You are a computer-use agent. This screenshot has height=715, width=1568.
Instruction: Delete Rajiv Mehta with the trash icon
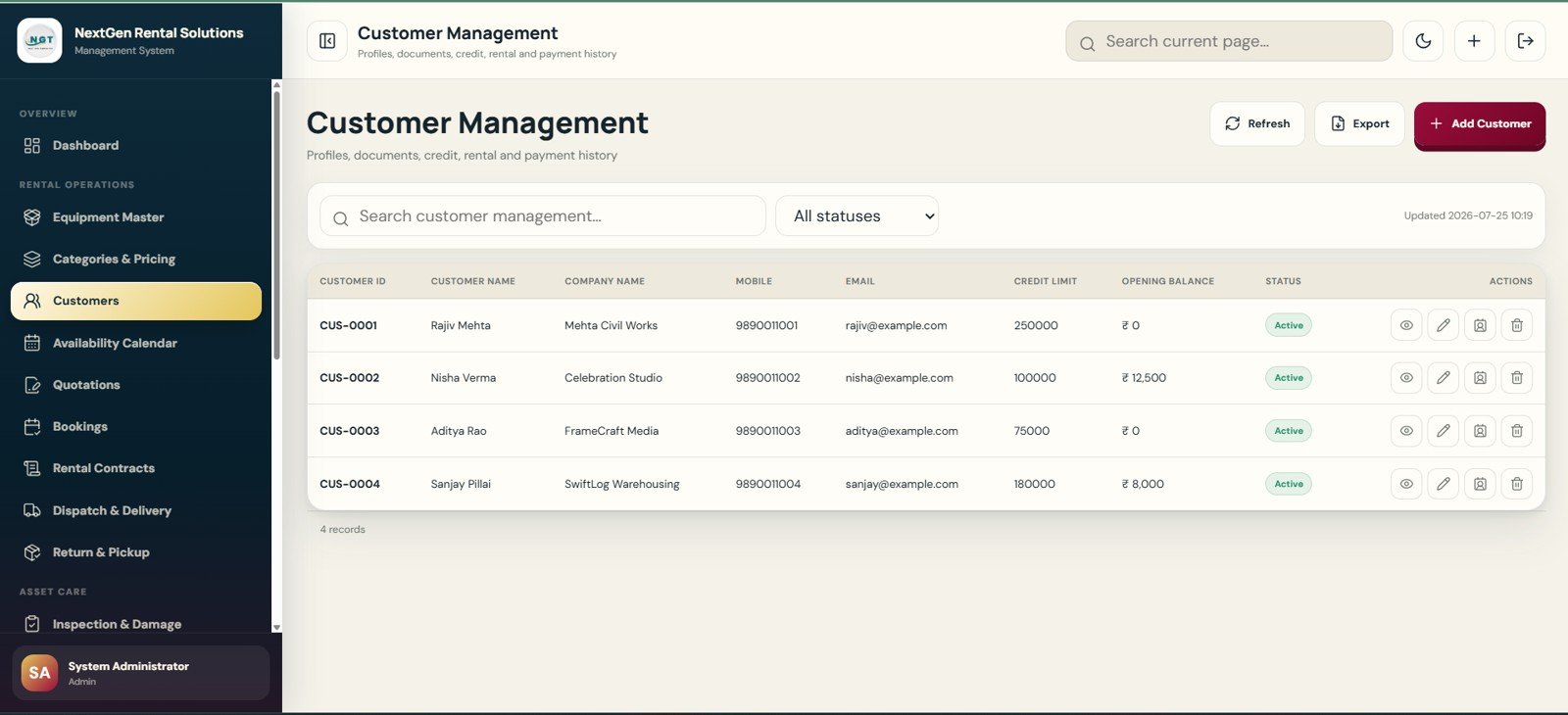(1517, 325)
